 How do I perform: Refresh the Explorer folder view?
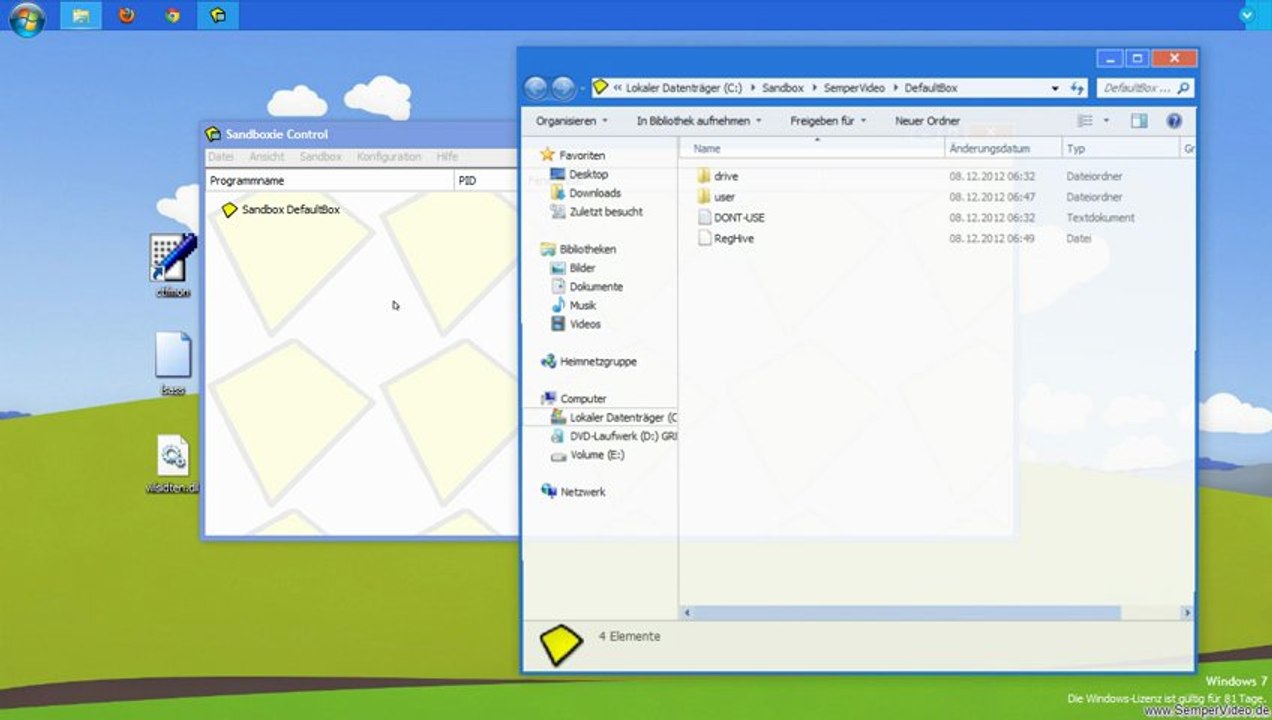(1077, 88)
